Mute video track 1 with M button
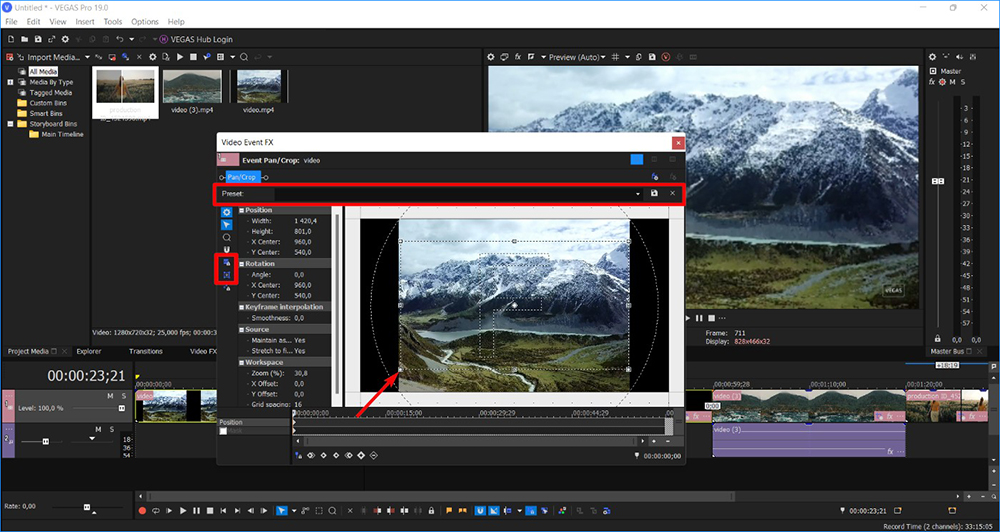Screen dimensions: 1000x532 point(110,396)
